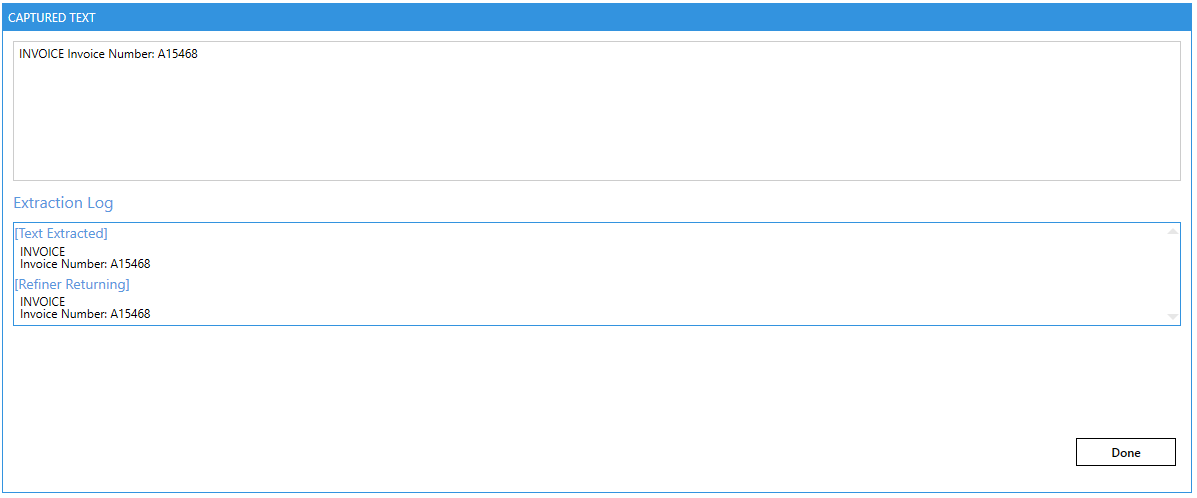The width and height of the screenshot is (1197, 498).
Task: Click the Extraction Log scroll down arrow
Action: [1172, 316]
